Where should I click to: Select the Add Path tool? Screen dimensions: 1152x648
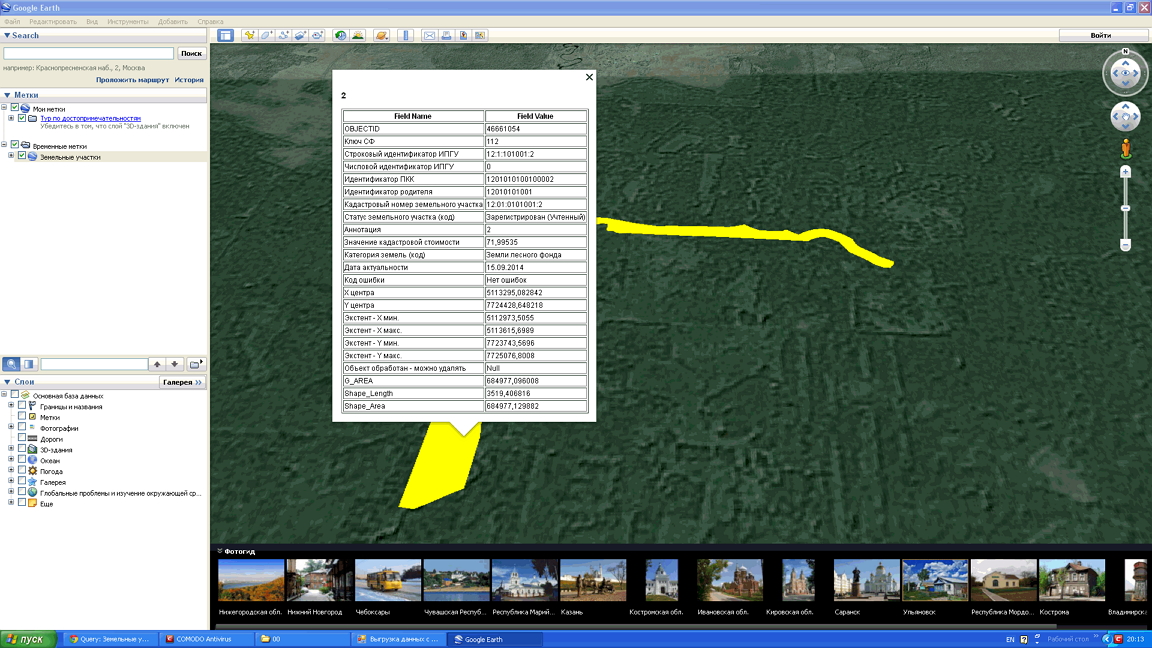[284, 35]
